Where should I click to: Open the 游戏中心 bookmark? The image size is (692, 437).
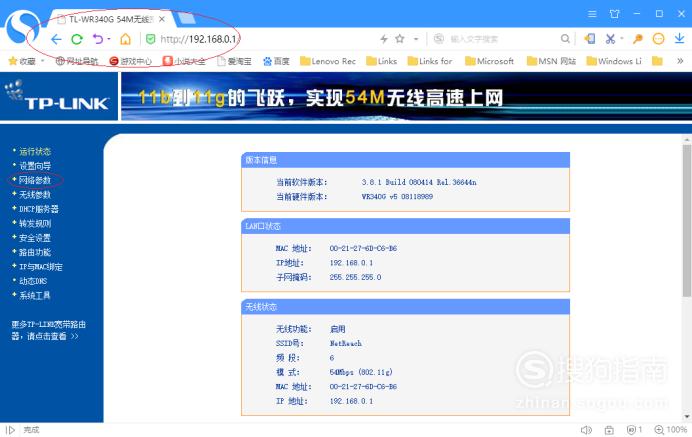[130, 61]
